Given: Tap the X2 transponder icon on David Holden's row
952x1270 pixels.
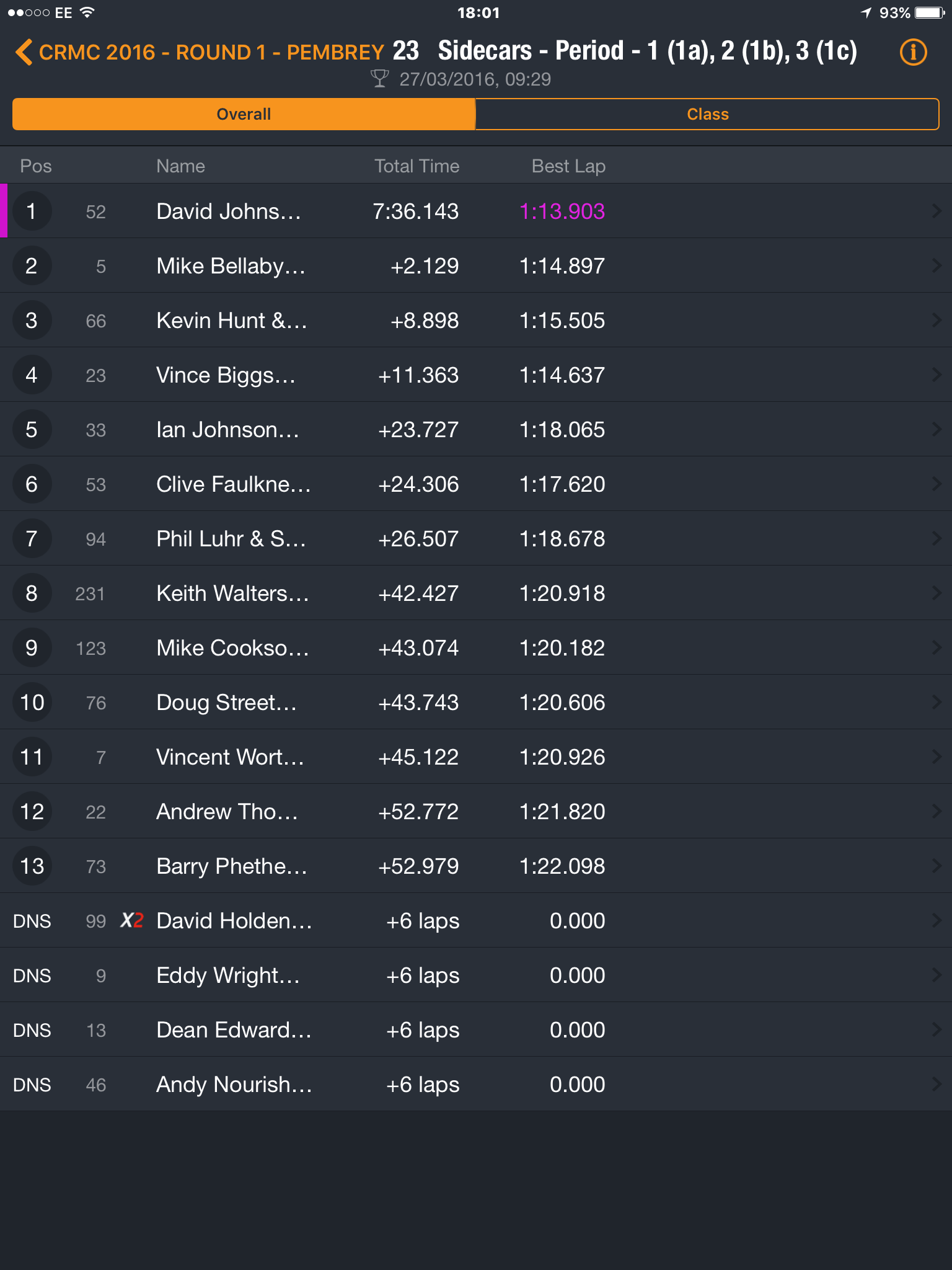Looking at the screenshot, I should 131,920.
